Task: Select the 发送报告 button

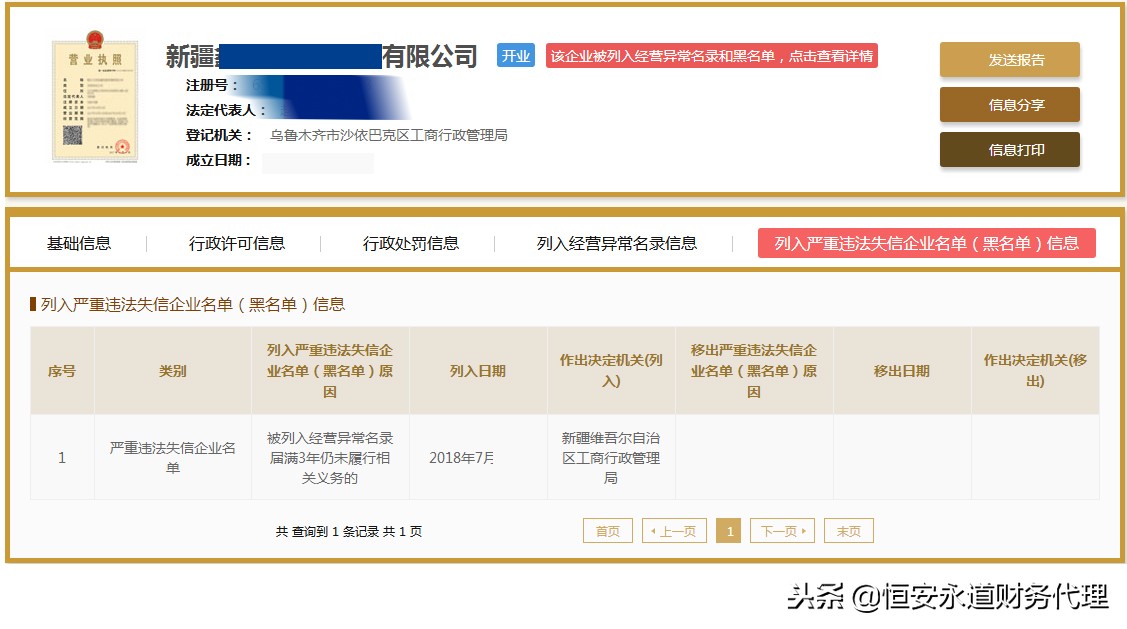Action: click(1009, 59)
